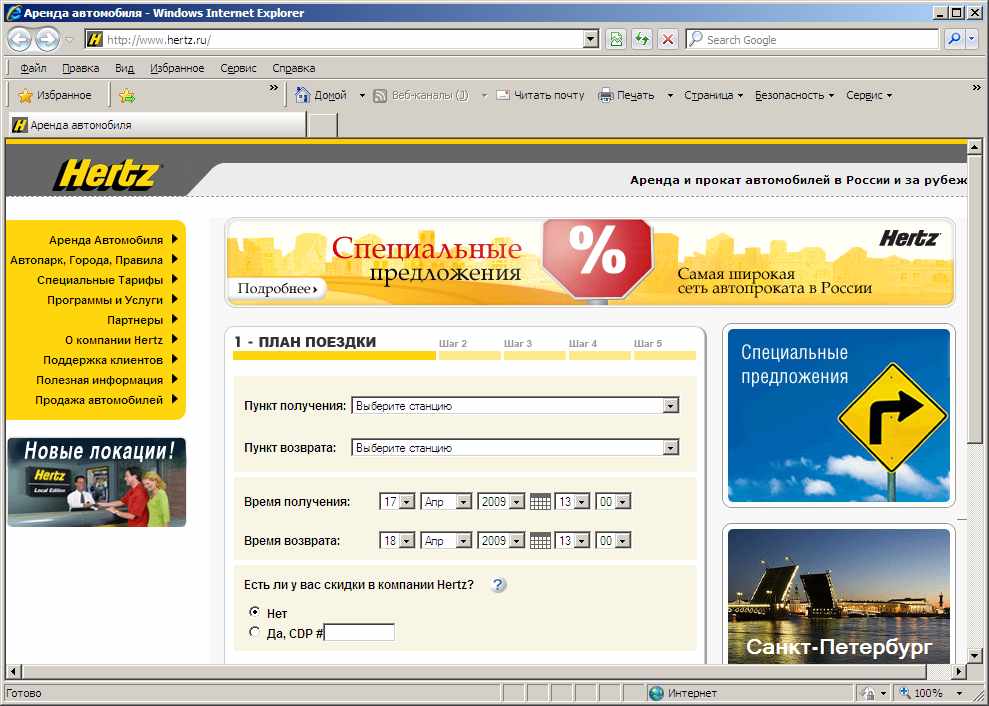The height and width of the screenshot is (706, 989).
Task: Click 'Поддержка клиентов' sidebar link
Action: (103, 360)
